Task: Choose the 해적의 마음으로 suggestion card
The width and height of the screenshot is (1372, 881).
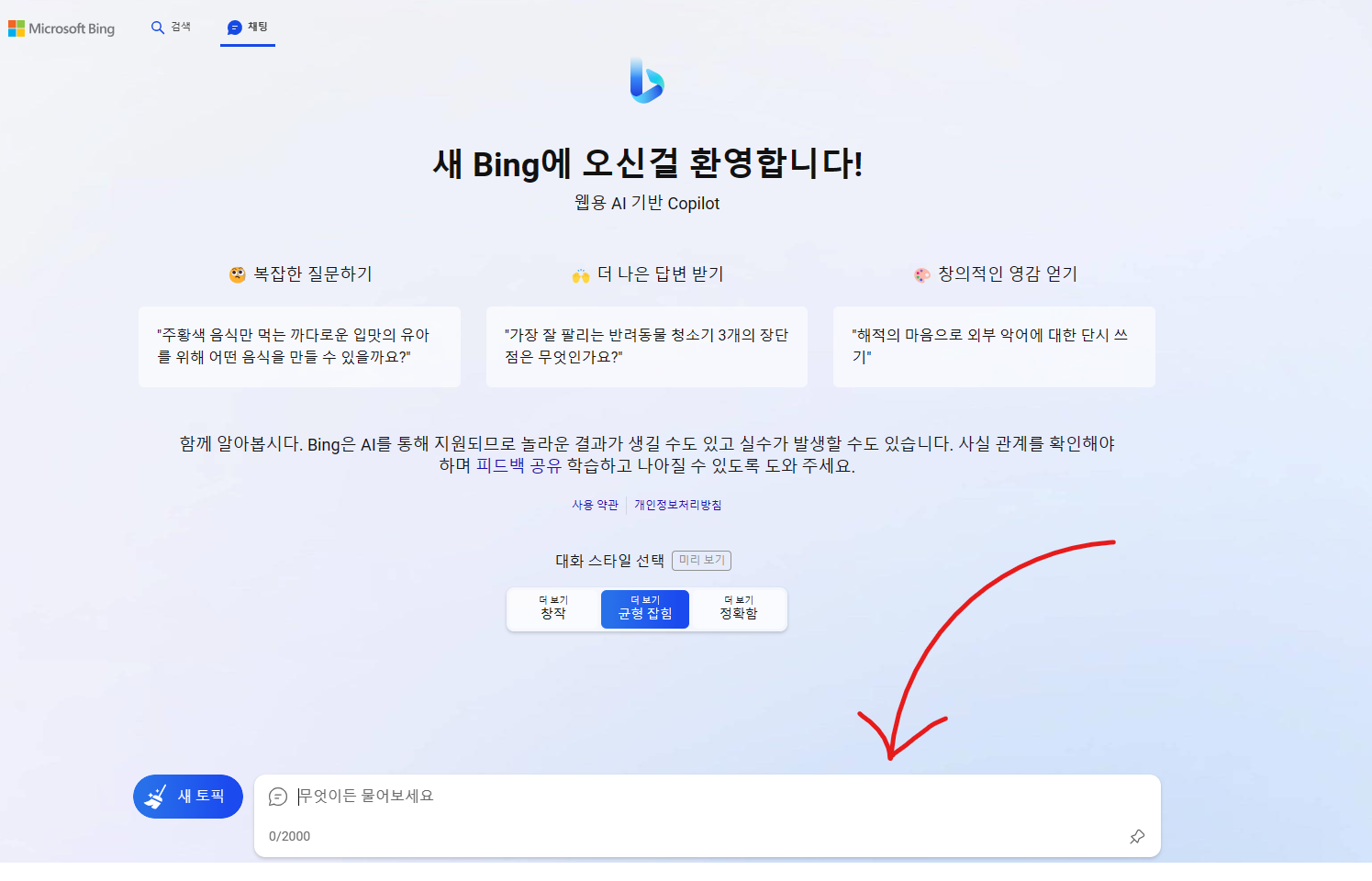Action: 994,347
